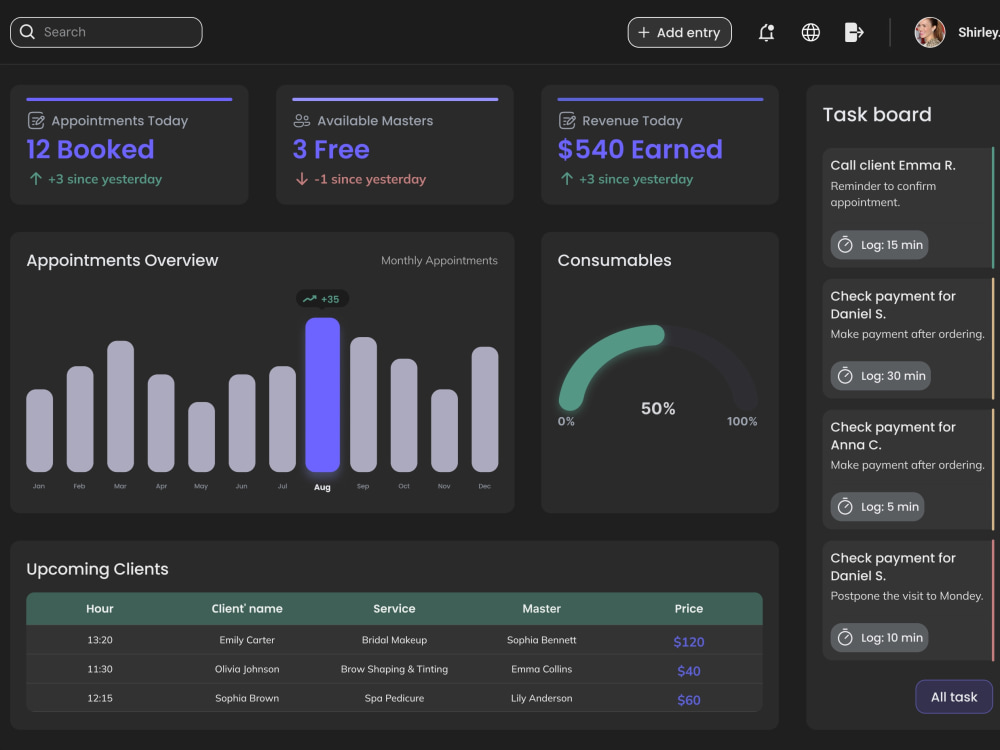Click the $60 price value
The image size is (1000, 750).
pos(689,700)
